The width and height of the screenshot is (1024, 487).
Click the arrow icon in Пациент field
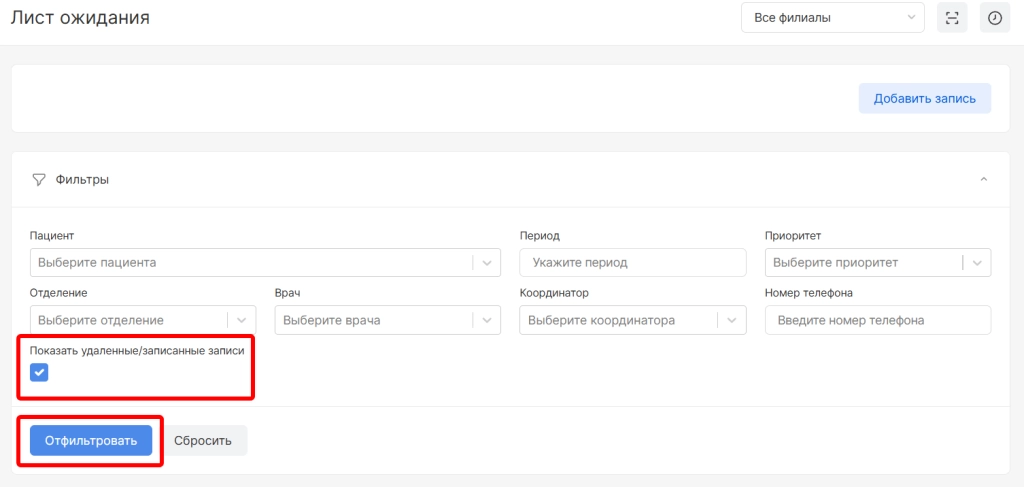[486, 263]
